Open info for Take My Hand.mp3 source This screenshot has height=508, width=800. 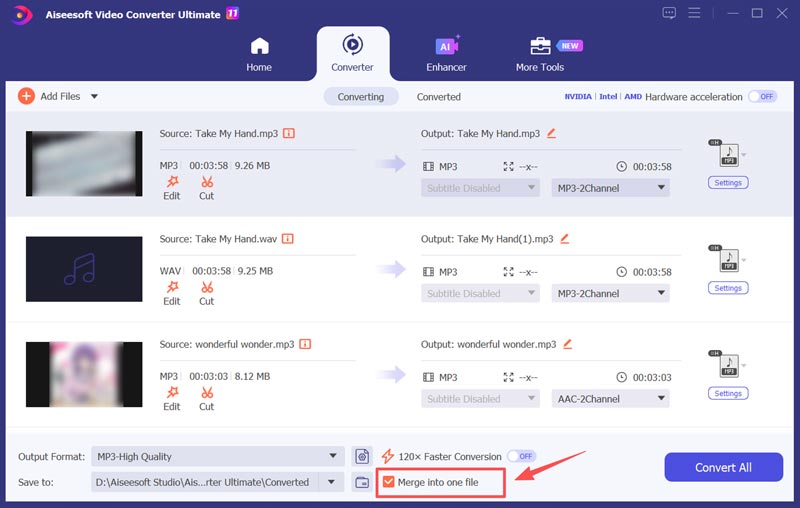pos(289,134)
